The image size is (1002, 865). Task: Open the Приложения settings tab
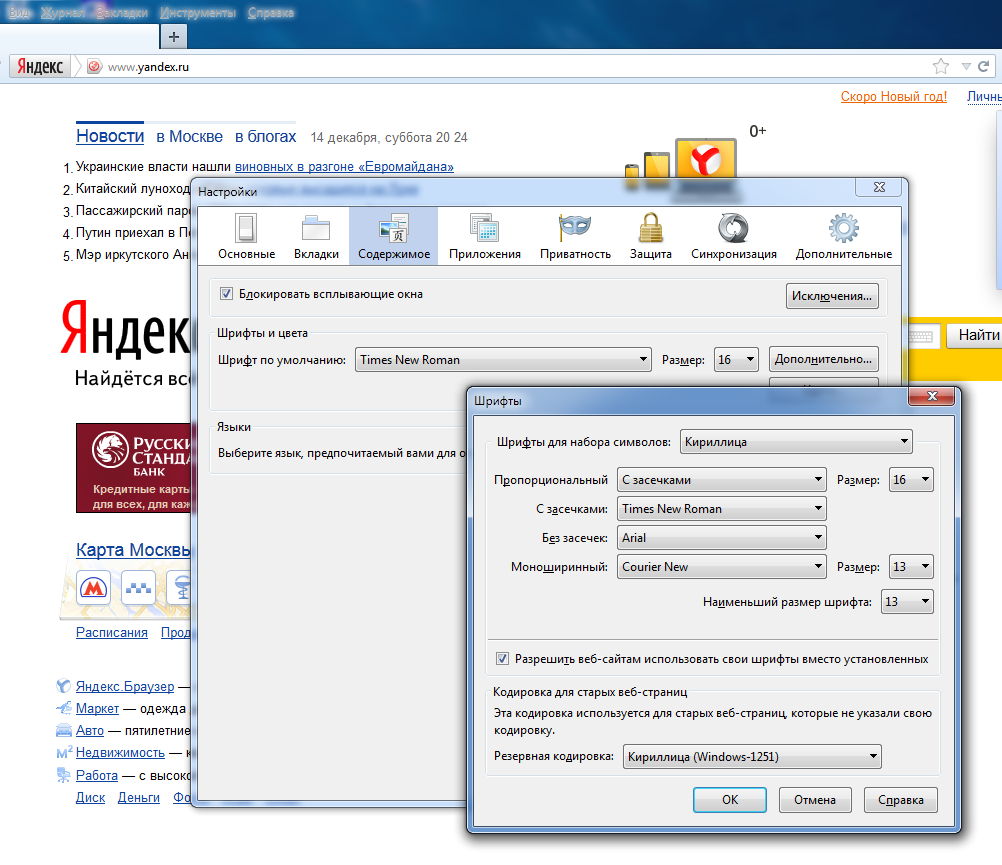[484, 236]
